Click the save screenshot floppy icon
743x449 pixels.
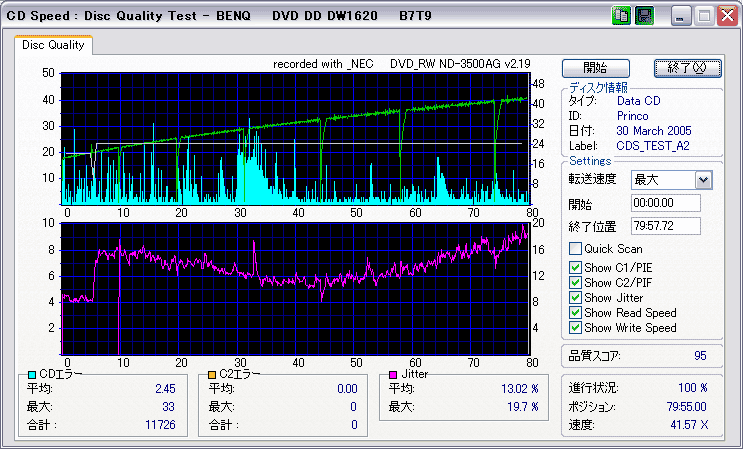click(644, 16)
